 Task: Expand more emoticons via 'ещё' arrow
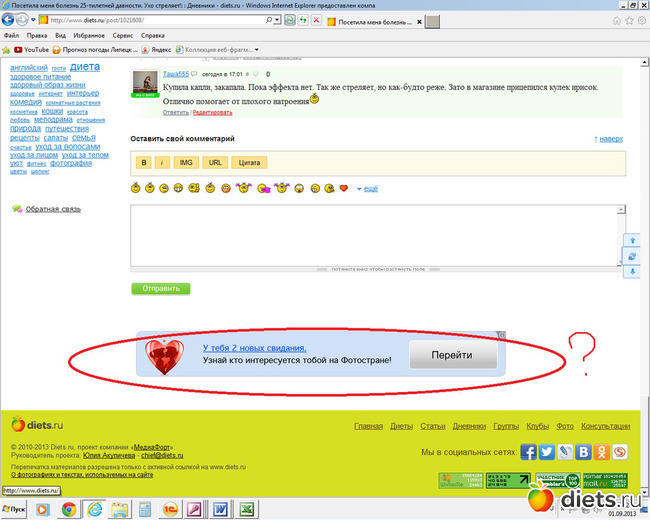coord(366,188)
